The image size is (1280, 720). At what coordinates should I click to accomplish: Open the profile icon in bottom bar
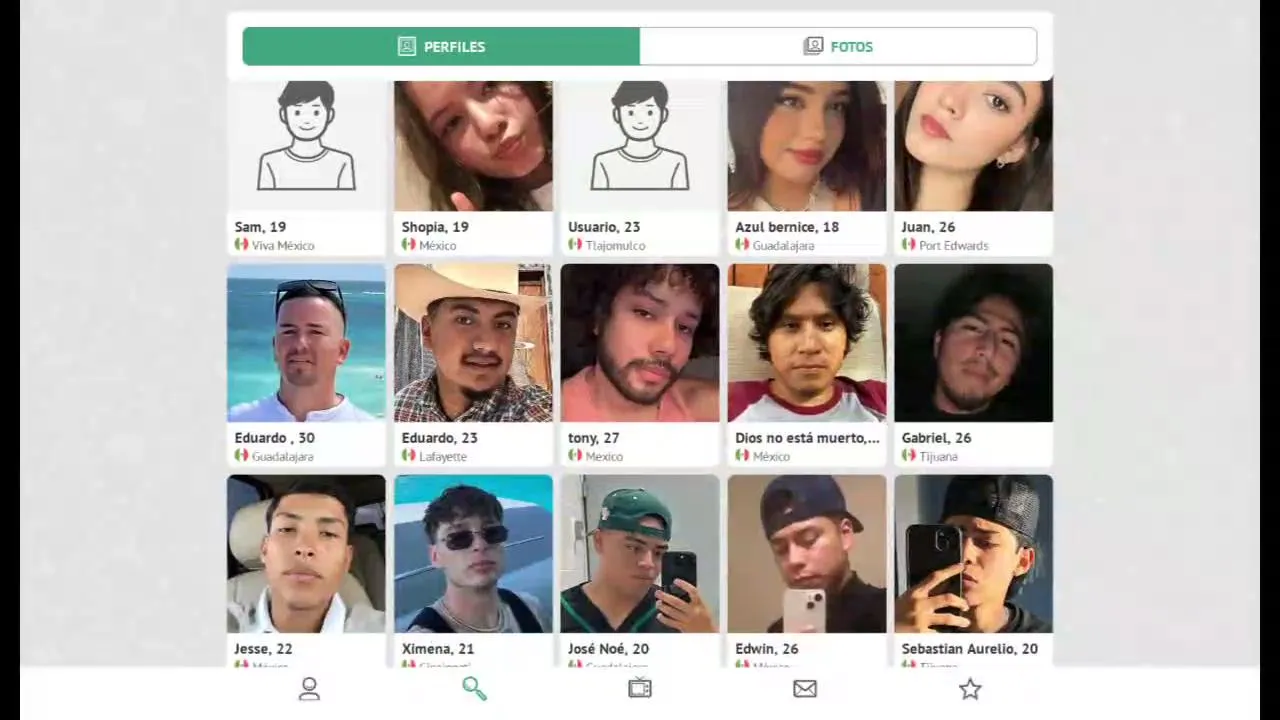(309, 689)
